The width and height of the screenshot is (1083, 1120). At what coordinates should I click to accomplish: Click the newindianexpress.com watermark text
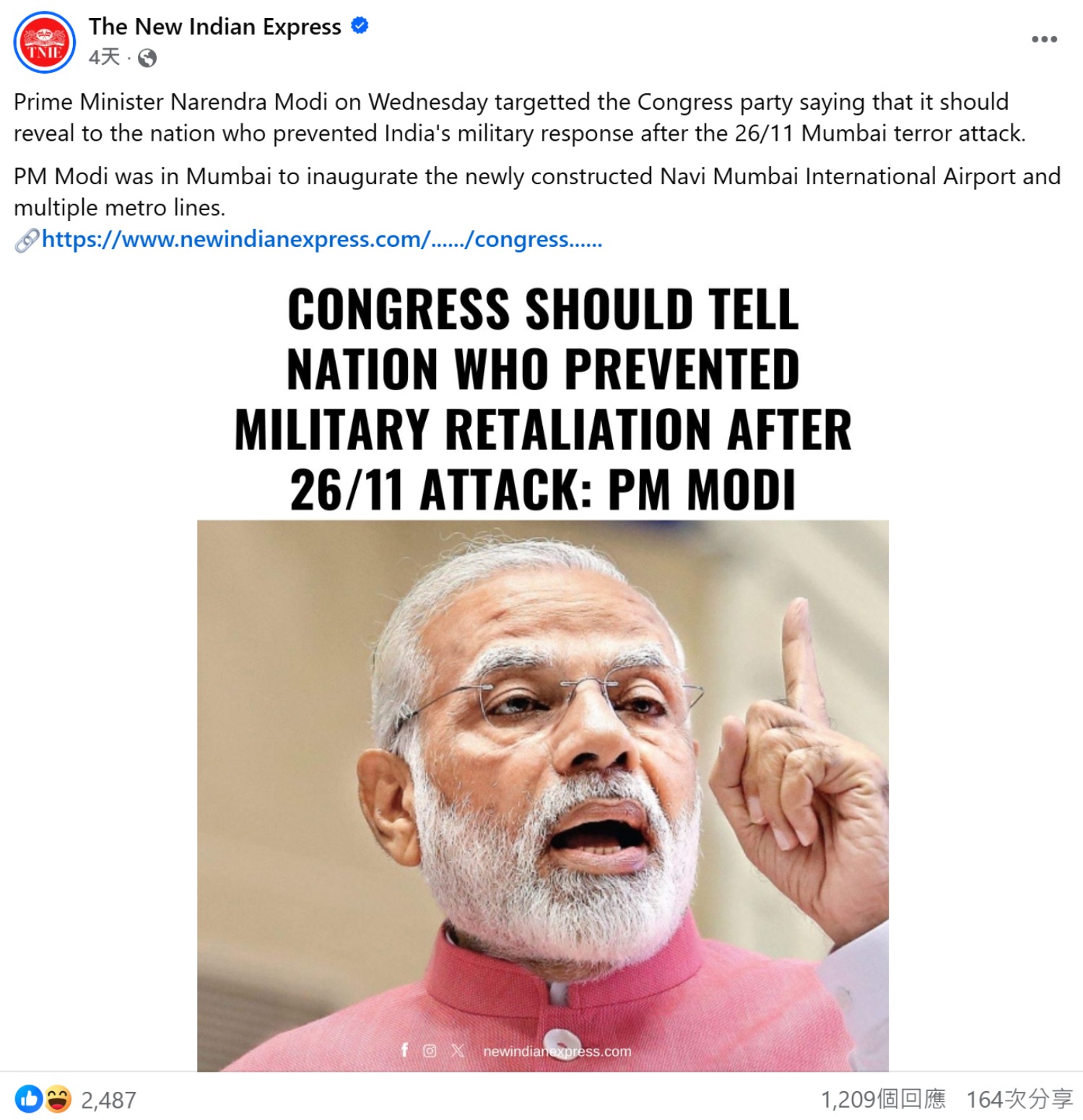pyautogui.click(x=557, y=1051)
